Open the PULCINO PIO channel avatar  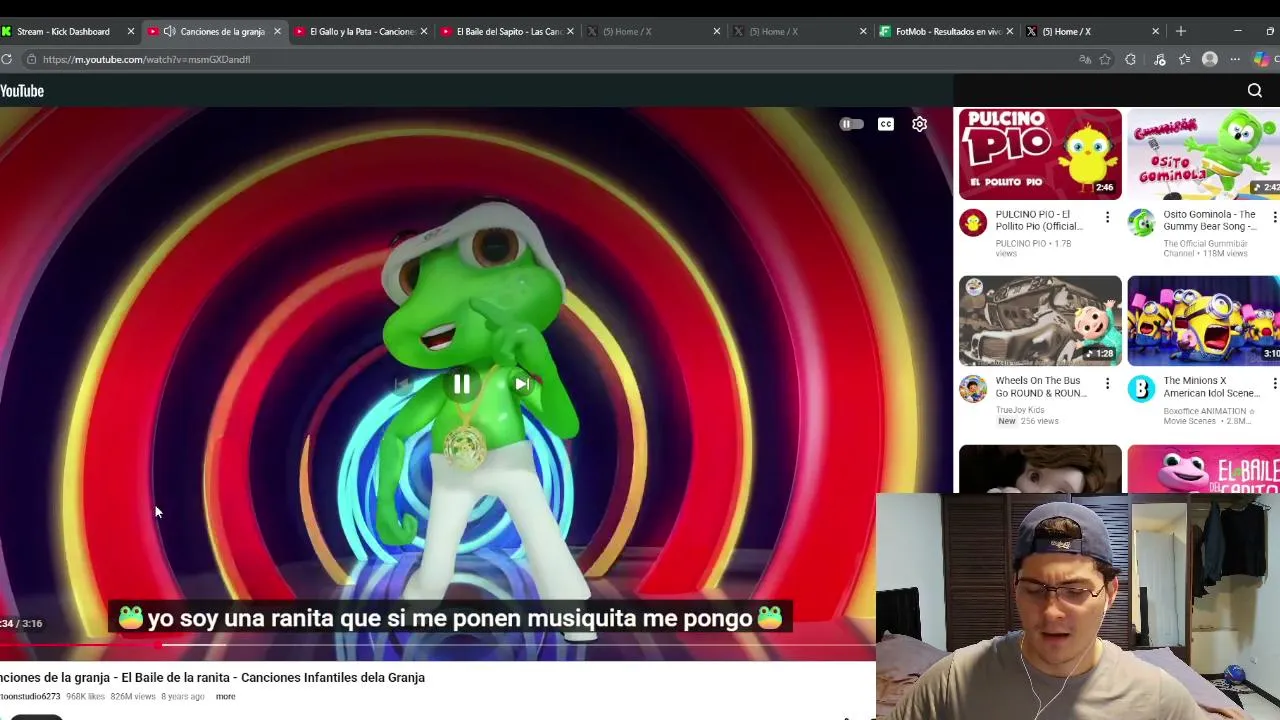click(x=973, y=223)
